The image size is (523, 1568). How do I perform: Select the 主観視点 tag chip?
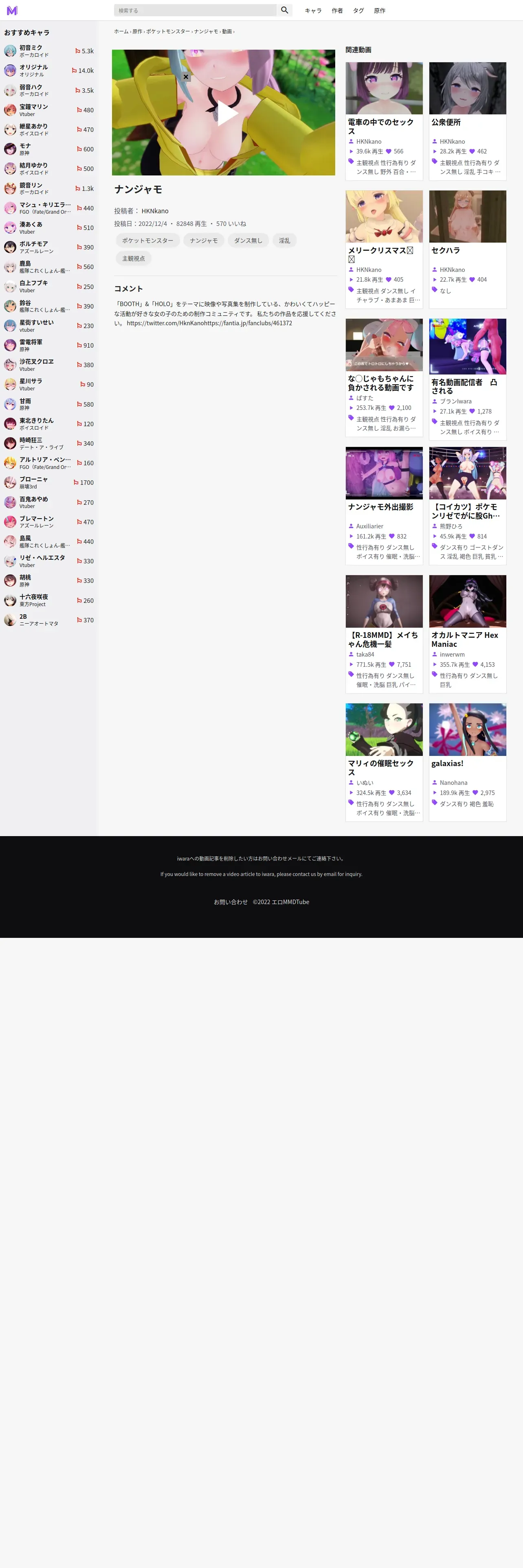[133, 259]
